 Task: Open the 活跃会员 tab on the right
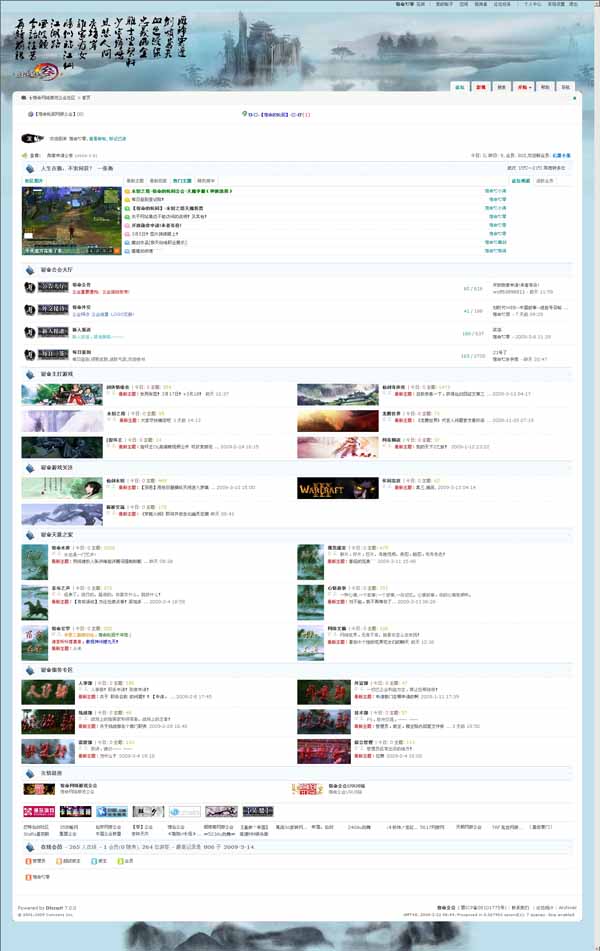coord(545,181)
